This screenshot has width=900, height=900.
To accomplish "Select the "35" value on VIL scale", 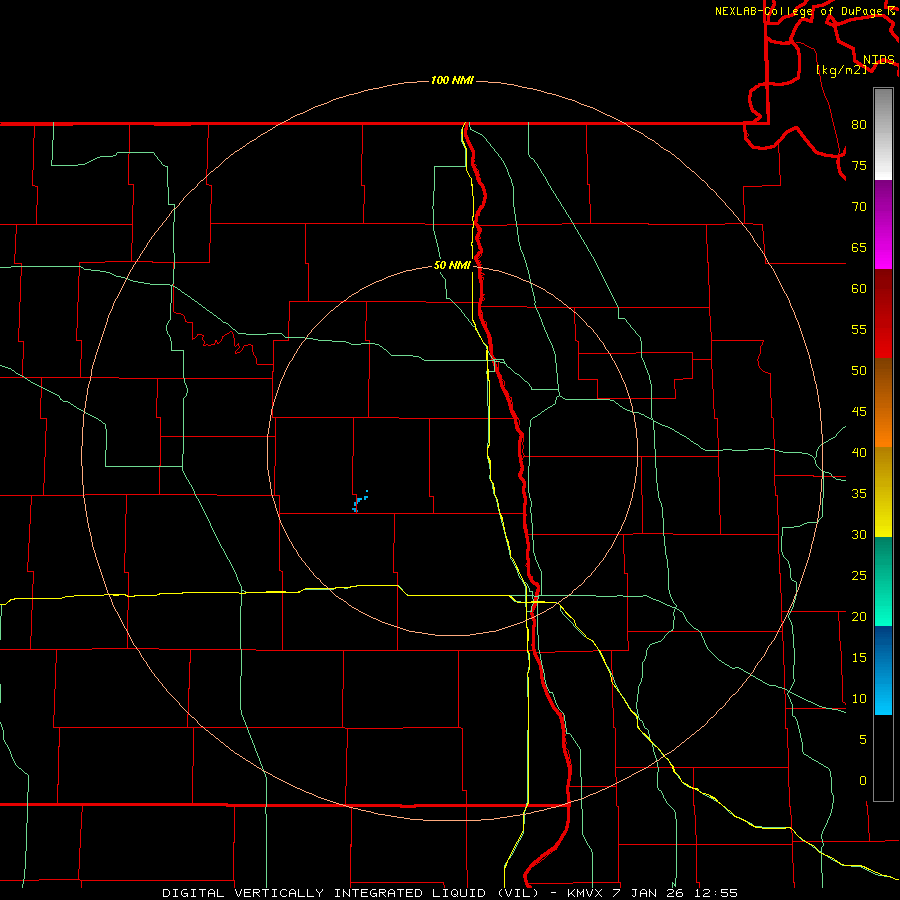I will coord(859,494).
